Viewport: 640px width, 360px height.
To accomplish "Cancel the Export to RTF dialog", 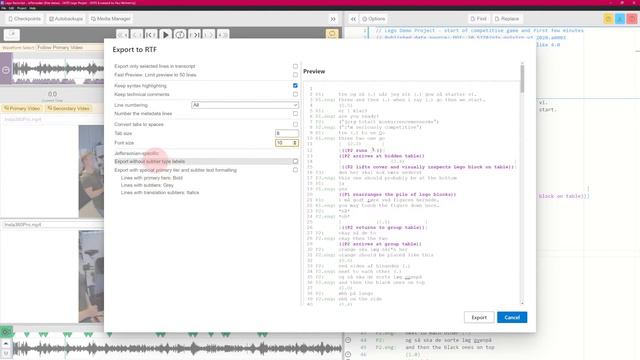I will click(x=512, y=317).
